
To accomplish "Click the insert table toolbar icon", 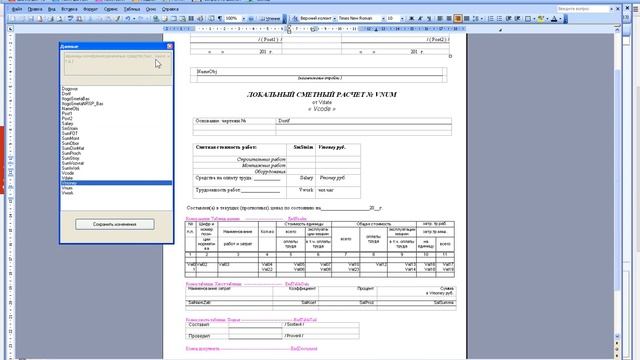I will 173,19.
